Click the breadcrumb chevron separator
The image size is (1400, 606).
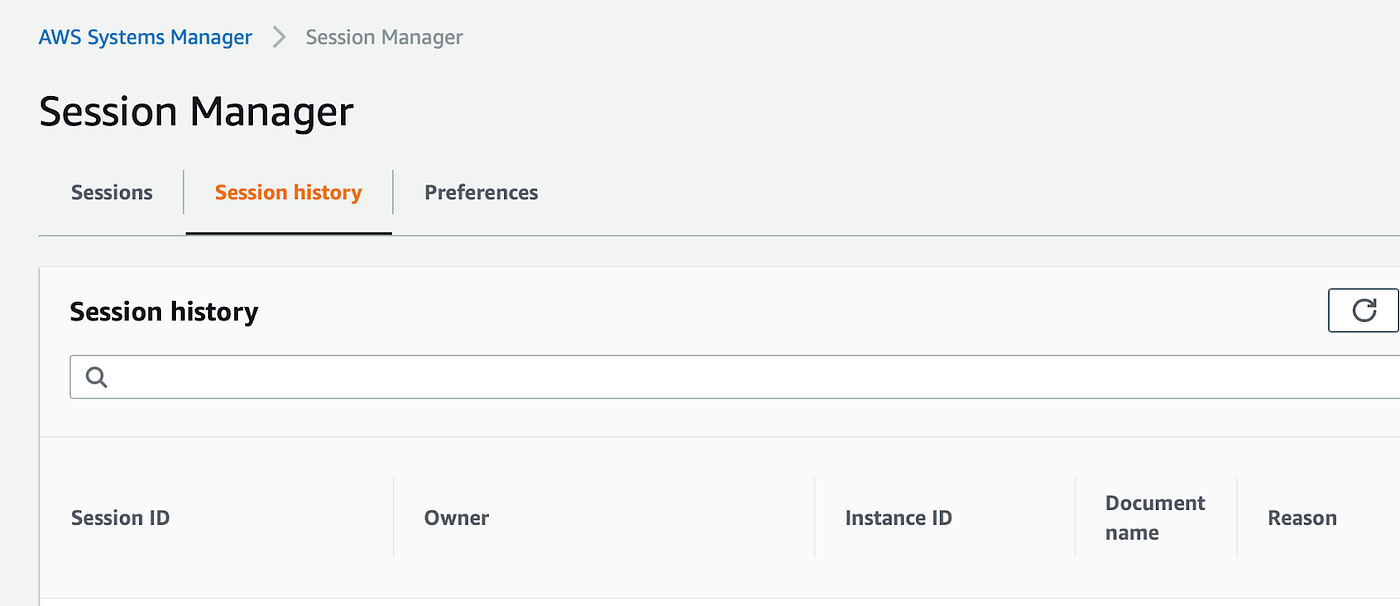pos(279,38)
